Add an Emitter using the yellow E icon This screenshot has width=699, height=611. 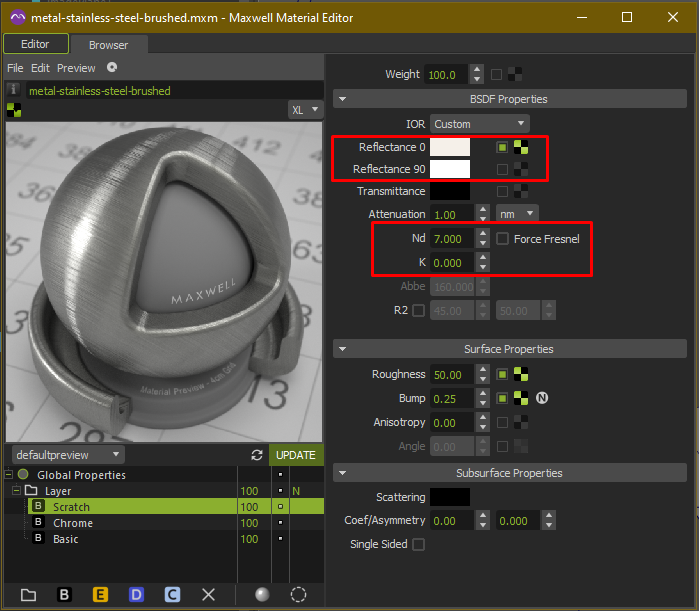(100, 594)
